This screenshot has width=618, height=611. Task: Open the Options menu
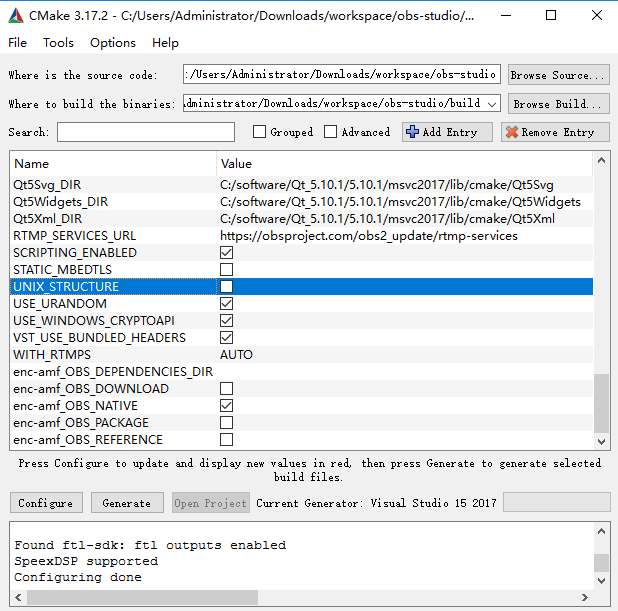[x=113, y=43]
